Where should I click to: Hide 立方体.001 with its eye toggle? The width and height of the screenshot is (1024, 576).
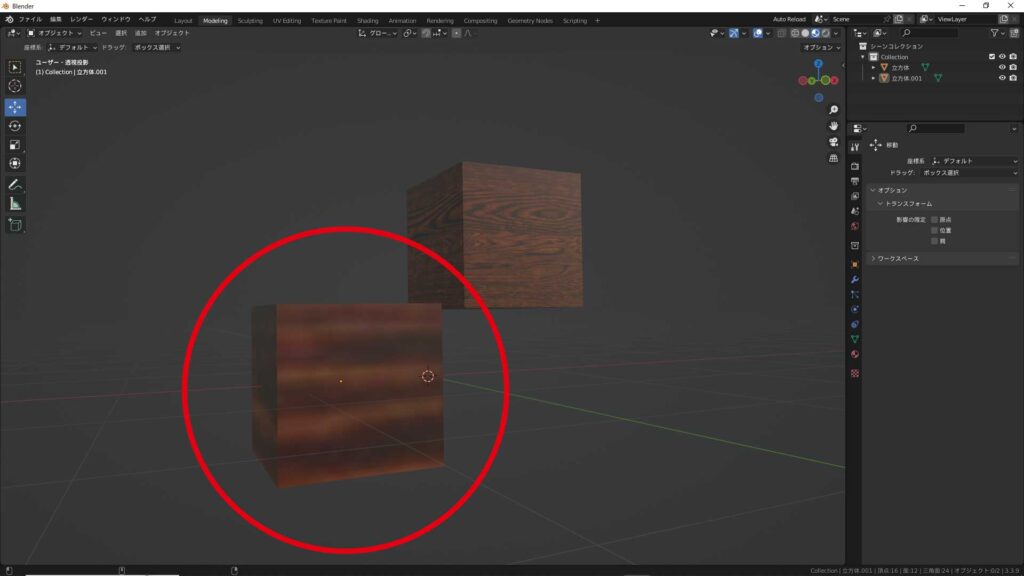coord(1001,78)
